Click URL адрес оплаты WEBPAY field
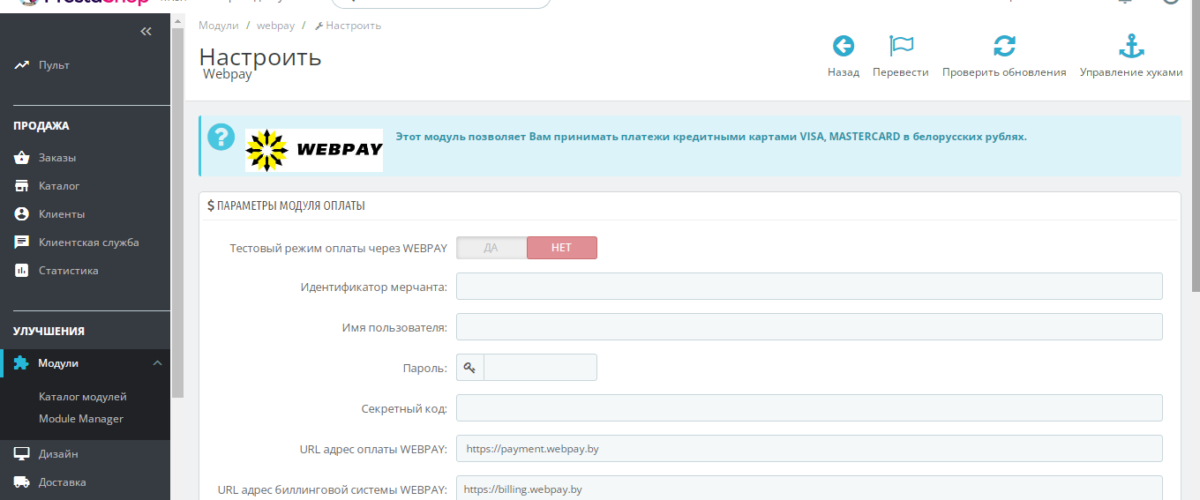The height and width of the screenshot is (500, 1200). point(809,449)
